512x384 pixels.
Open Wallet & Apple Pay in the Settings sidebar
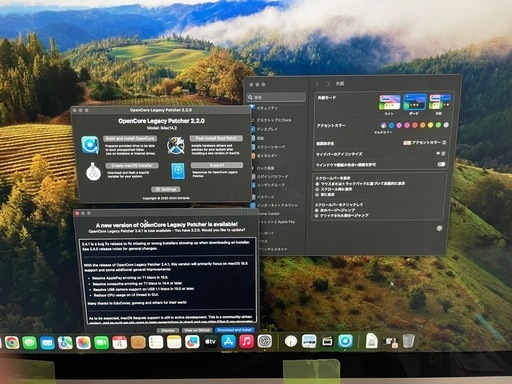(x=276, y=222)
